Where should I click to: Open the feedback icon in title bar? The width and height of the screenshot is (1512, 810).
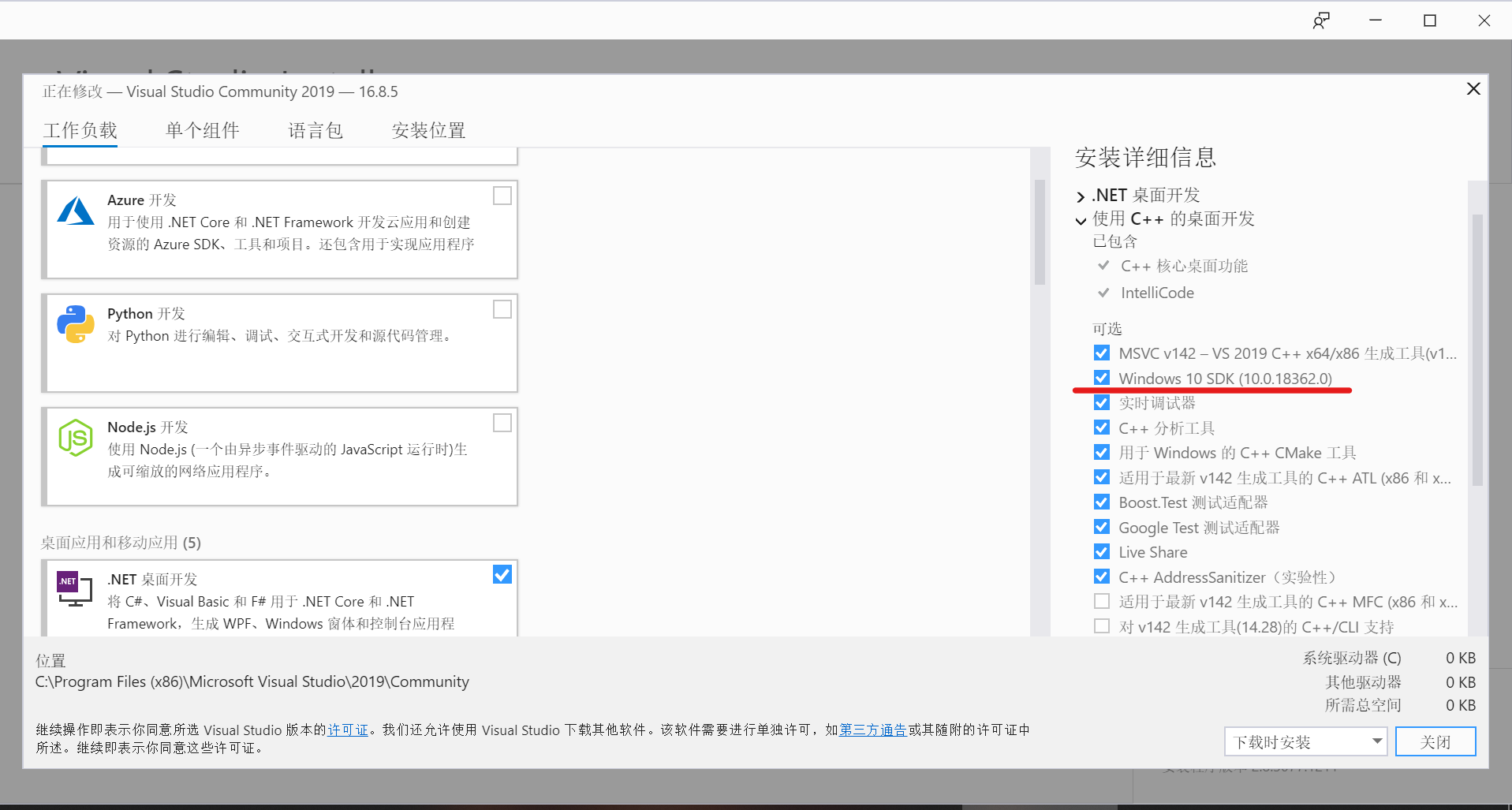1321,21
